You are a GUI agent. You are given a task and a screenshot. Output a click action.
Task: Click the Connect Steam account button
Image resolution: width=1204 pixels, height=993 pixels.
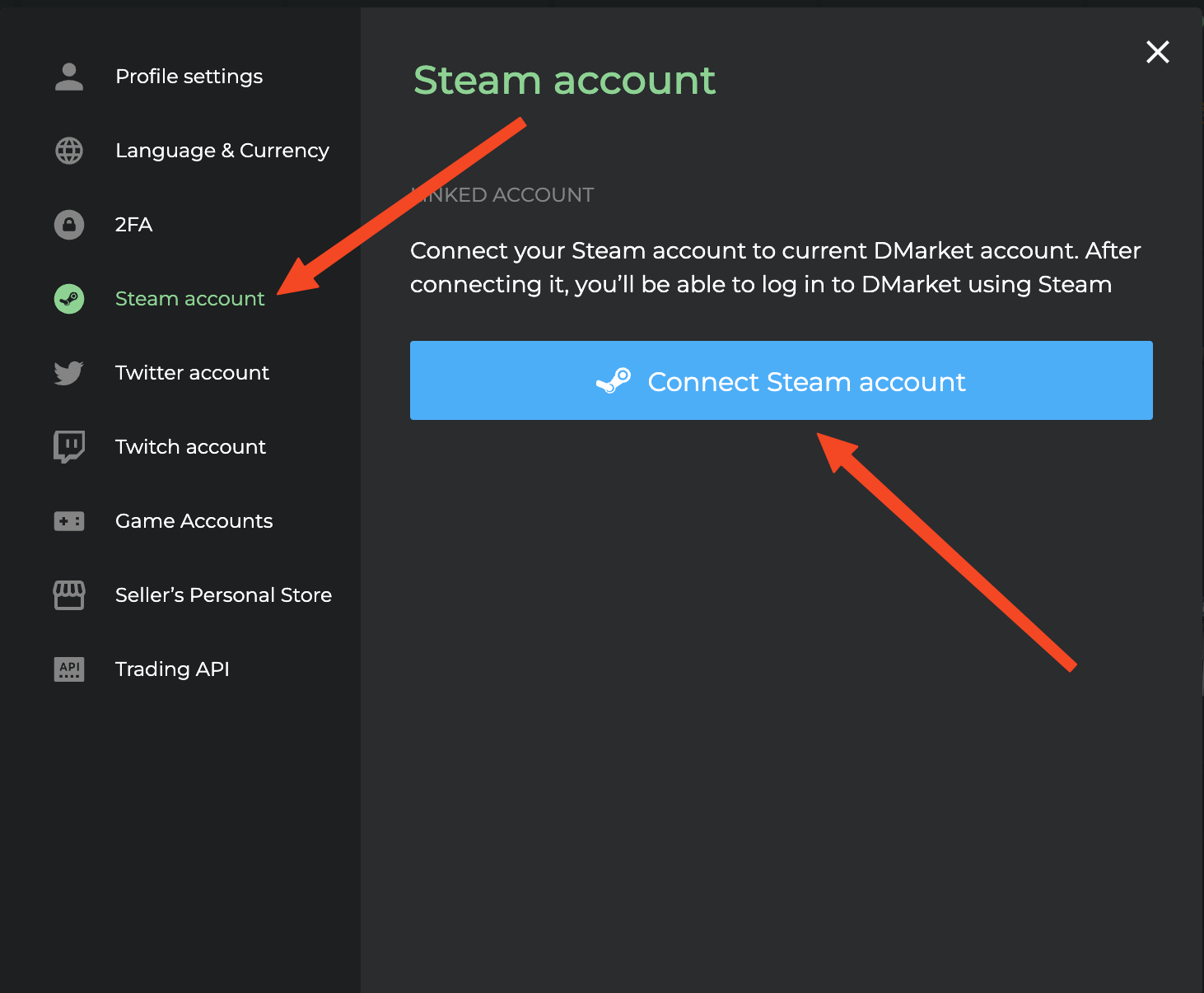click(x=782, y=380)
